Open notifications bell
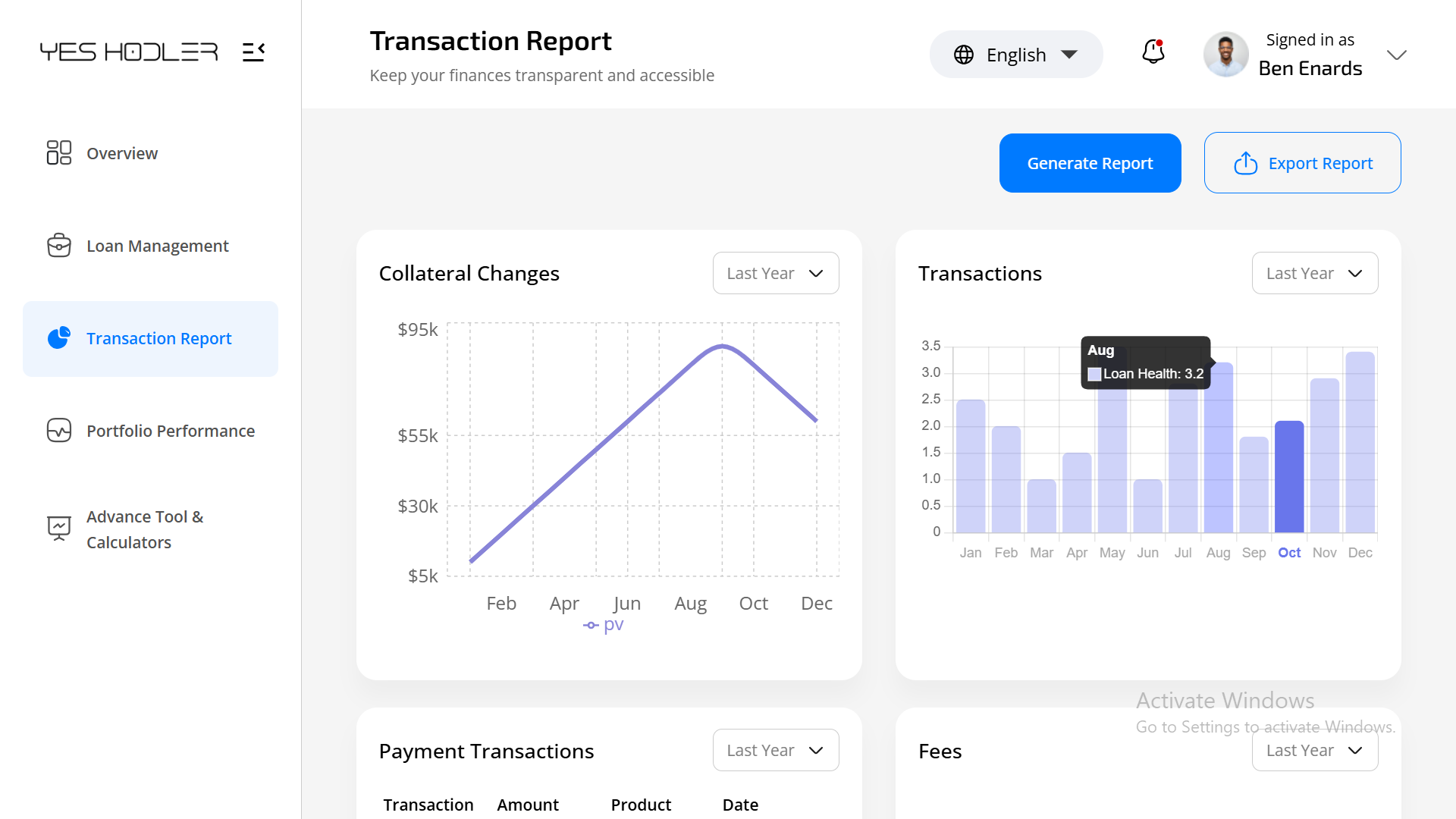Image resolution: width=1456 pixels, height=819 pixels. coord(1153,52)
